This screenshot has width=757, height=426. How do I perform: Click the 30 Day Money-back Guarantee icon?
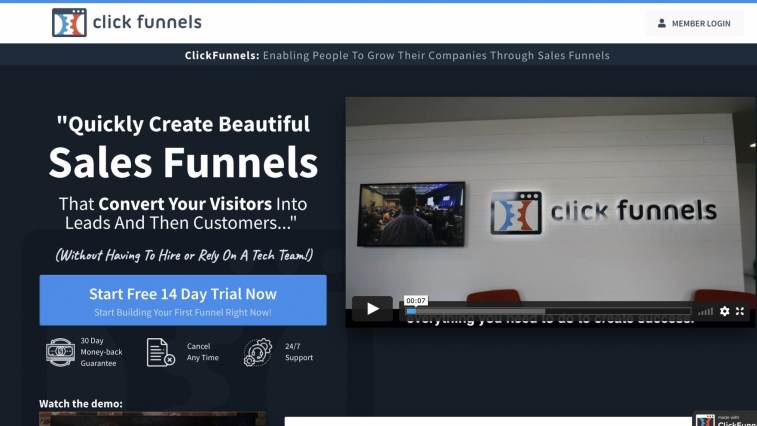click(60, 352)
